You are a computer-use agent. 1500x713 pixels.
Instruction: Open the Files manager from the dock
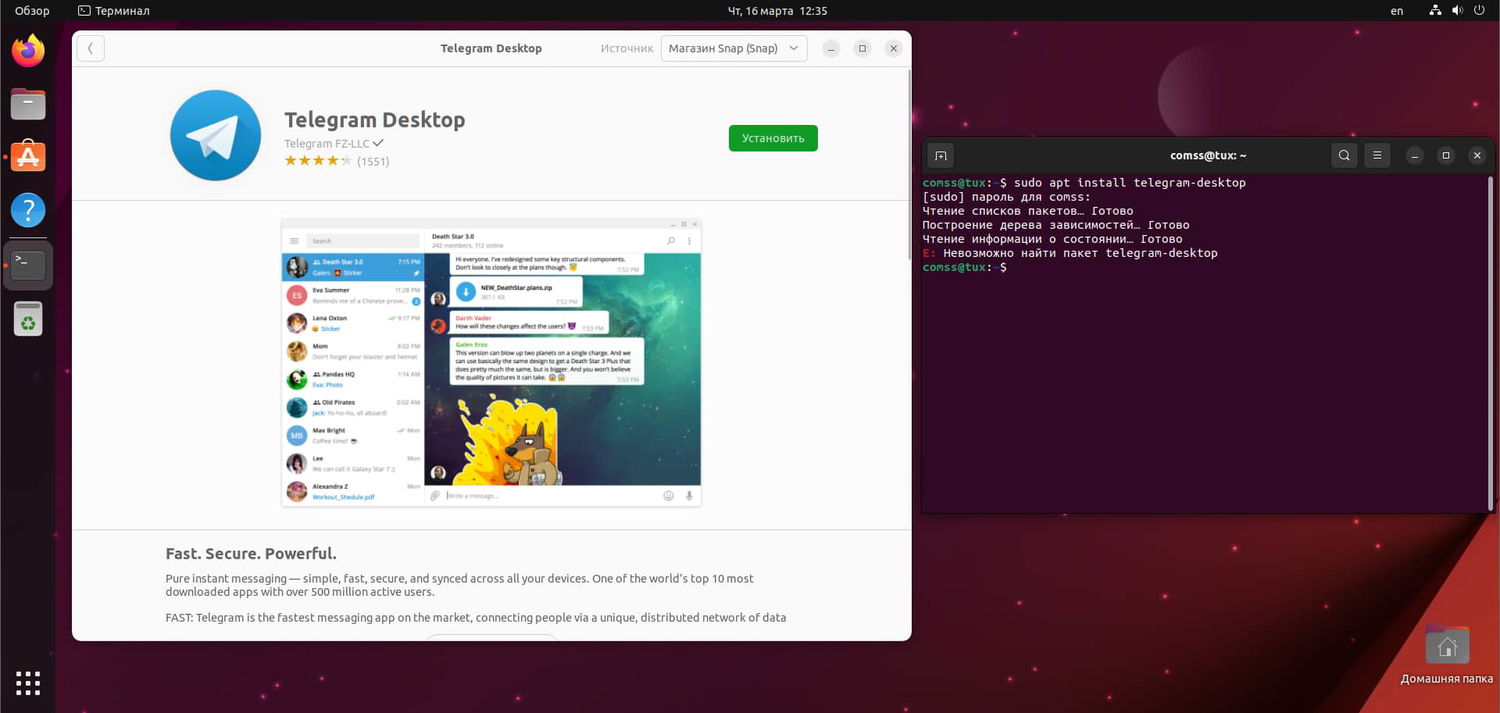tap(28, 103)
